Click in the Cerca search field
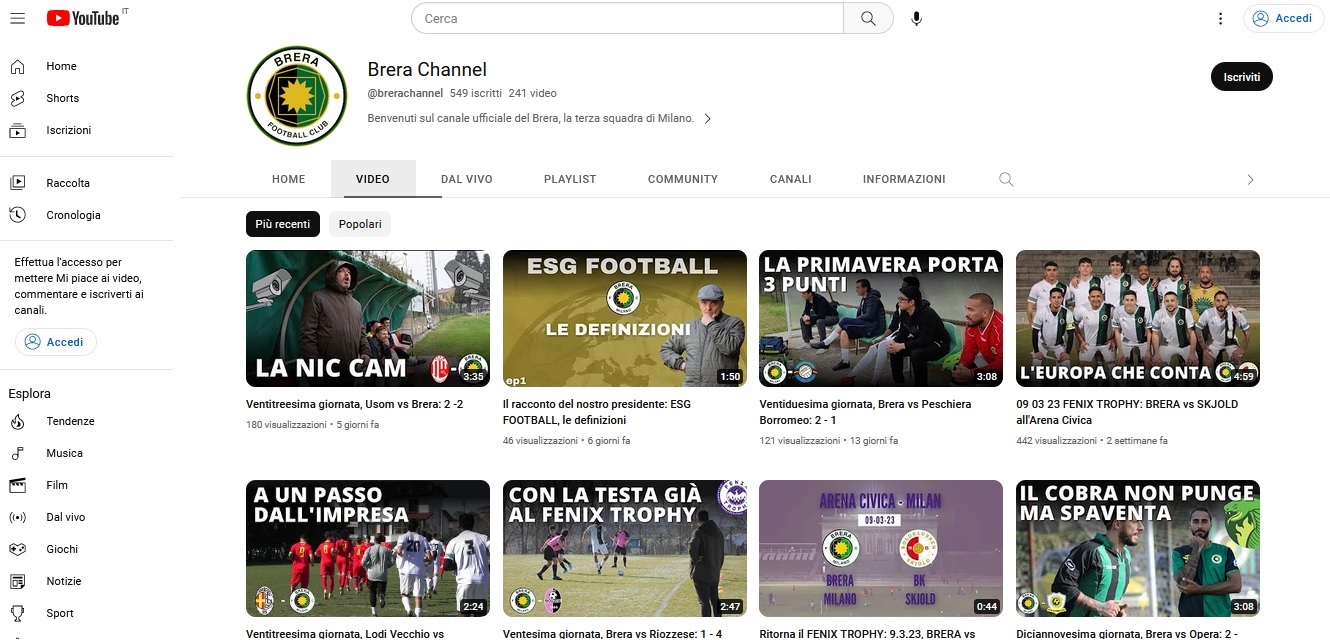1330x640 pixels. pyautogui.click(x=628, y=18)
